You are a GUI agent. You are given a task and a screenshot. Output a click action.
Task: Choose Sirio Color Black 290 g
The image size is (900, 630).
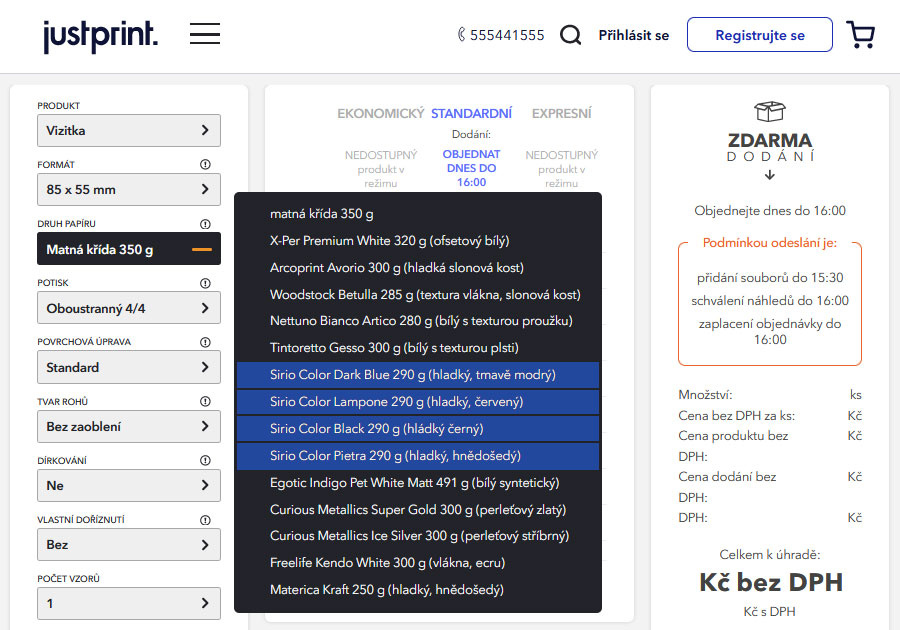[418, 429]
